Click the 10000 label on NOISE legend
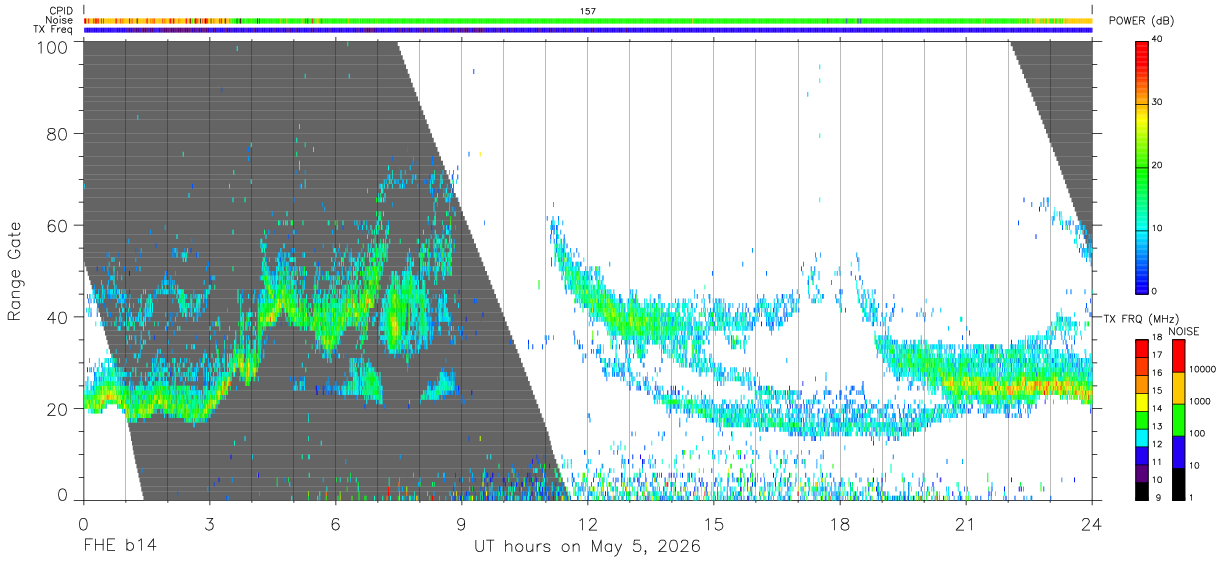This screenshot has height=567, width=1228. [x=1203, y=369]
